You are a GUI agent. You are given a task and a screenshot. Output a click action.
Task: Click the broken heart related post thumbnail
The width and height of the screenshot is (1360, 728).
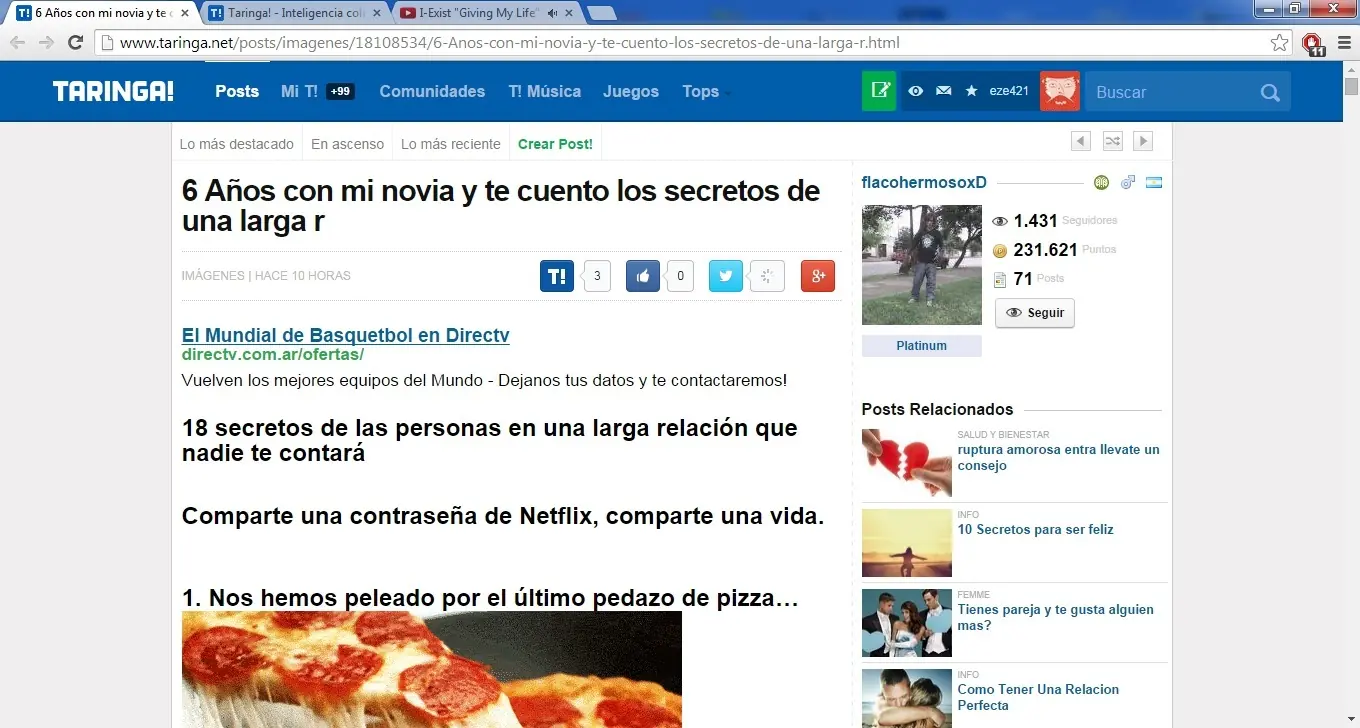click(907, 463)
